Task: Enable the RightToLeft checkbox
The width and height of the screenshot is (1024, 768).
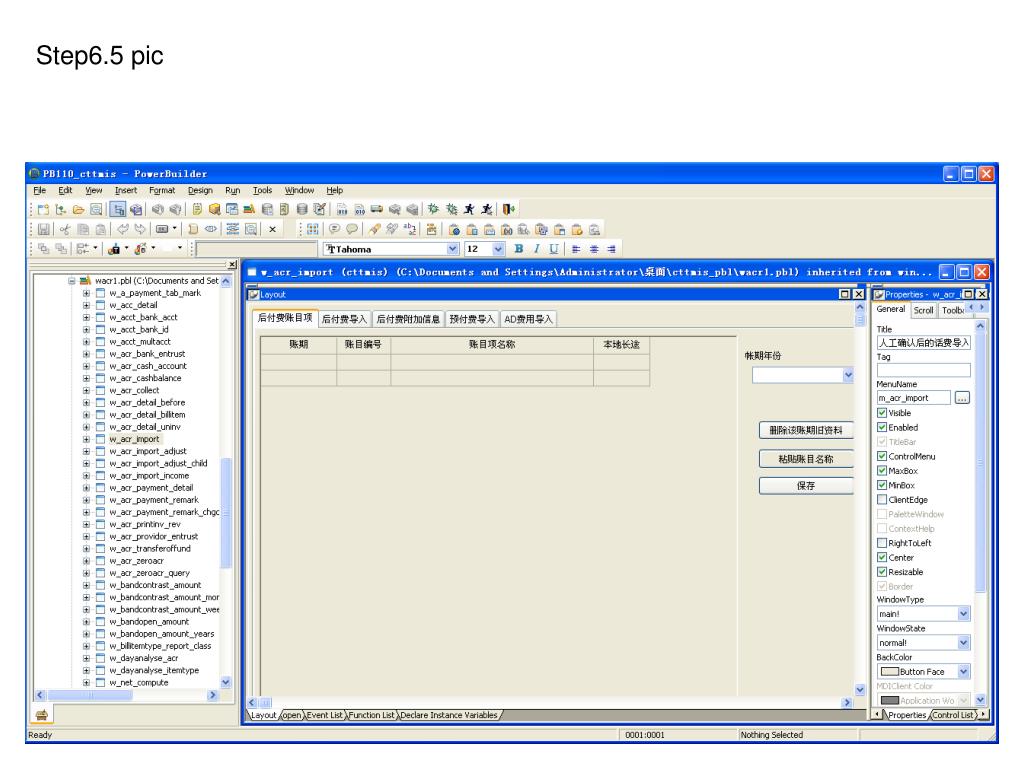Action: tap(882, 543)
